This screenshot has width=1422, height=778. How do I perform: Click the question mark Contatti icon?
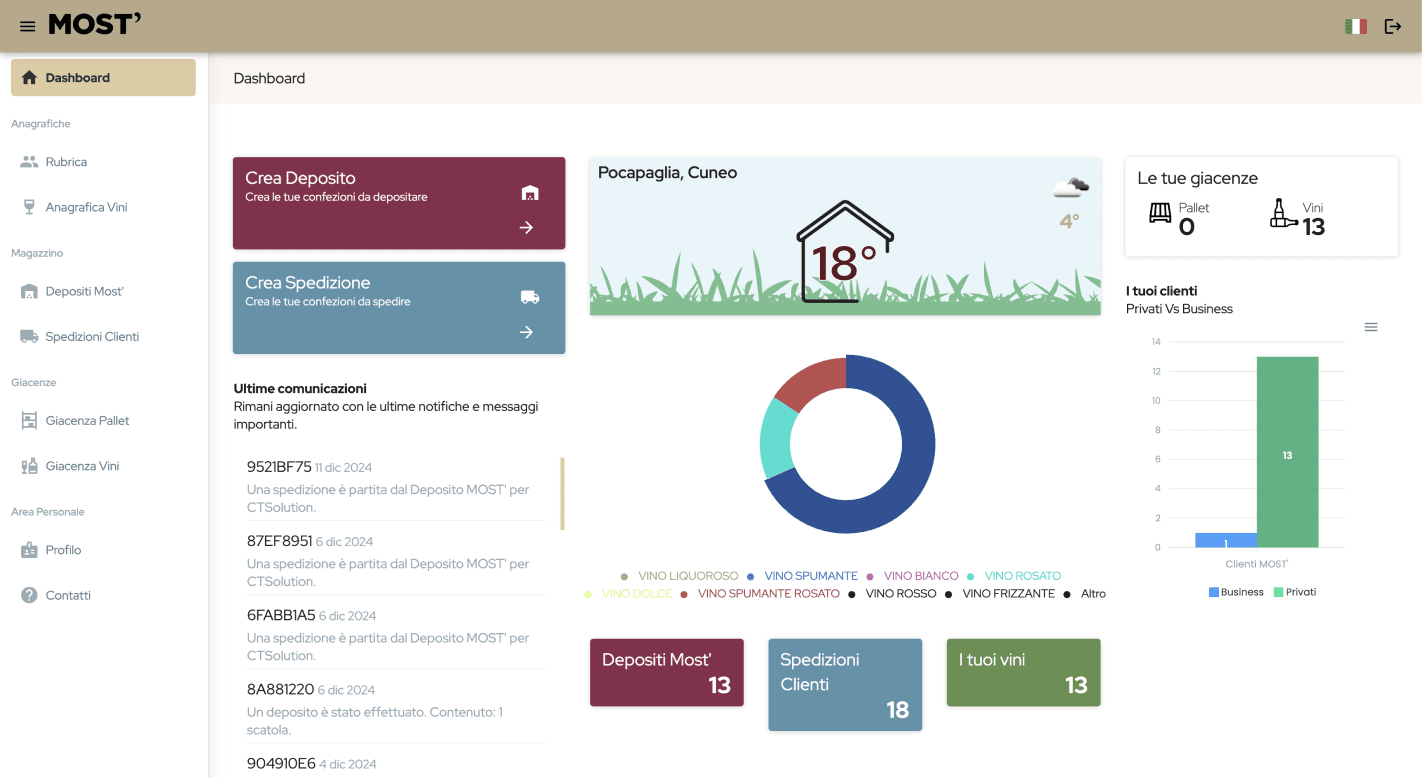[x=29, y=595]
